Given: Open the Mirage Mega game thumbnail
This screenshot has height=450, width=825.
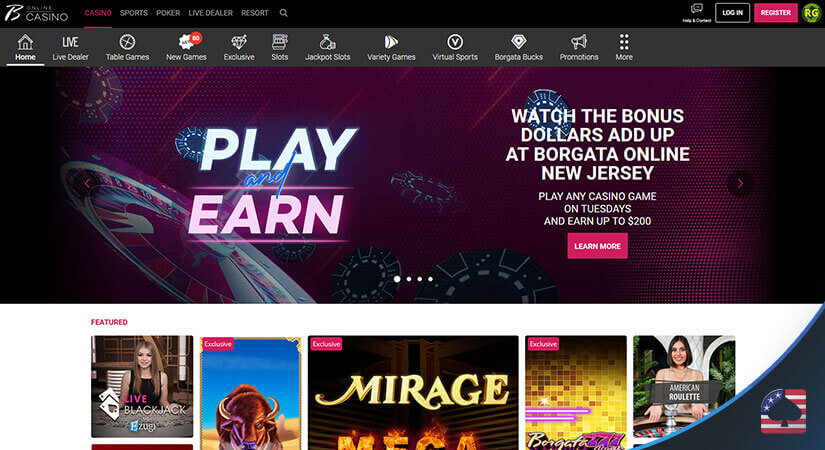Looking at the screenshot, I should pos(413,393).
